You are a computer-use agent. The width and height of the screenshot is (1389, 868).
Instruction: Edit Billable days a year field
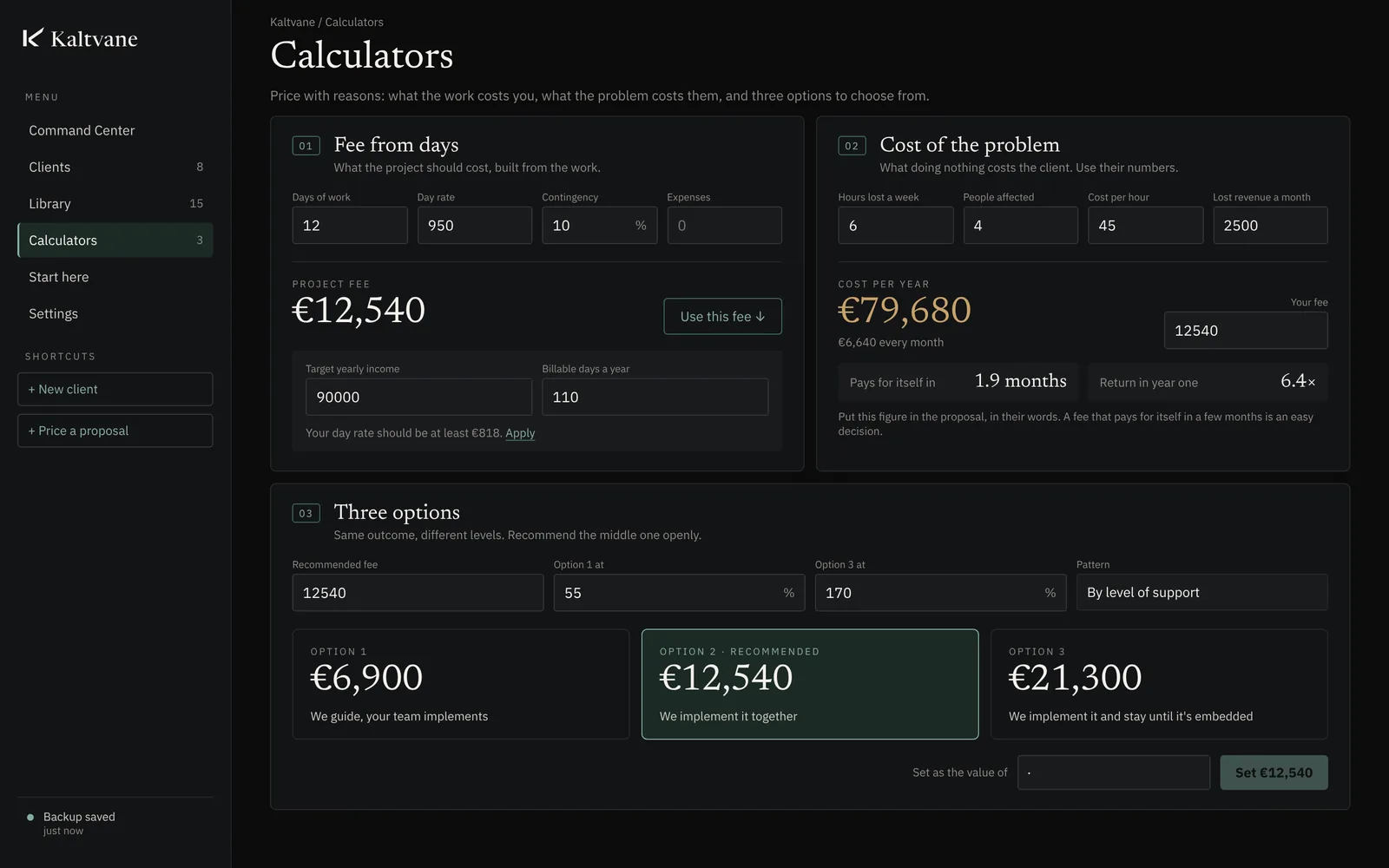pyautogui.click(x=655, y=397)
